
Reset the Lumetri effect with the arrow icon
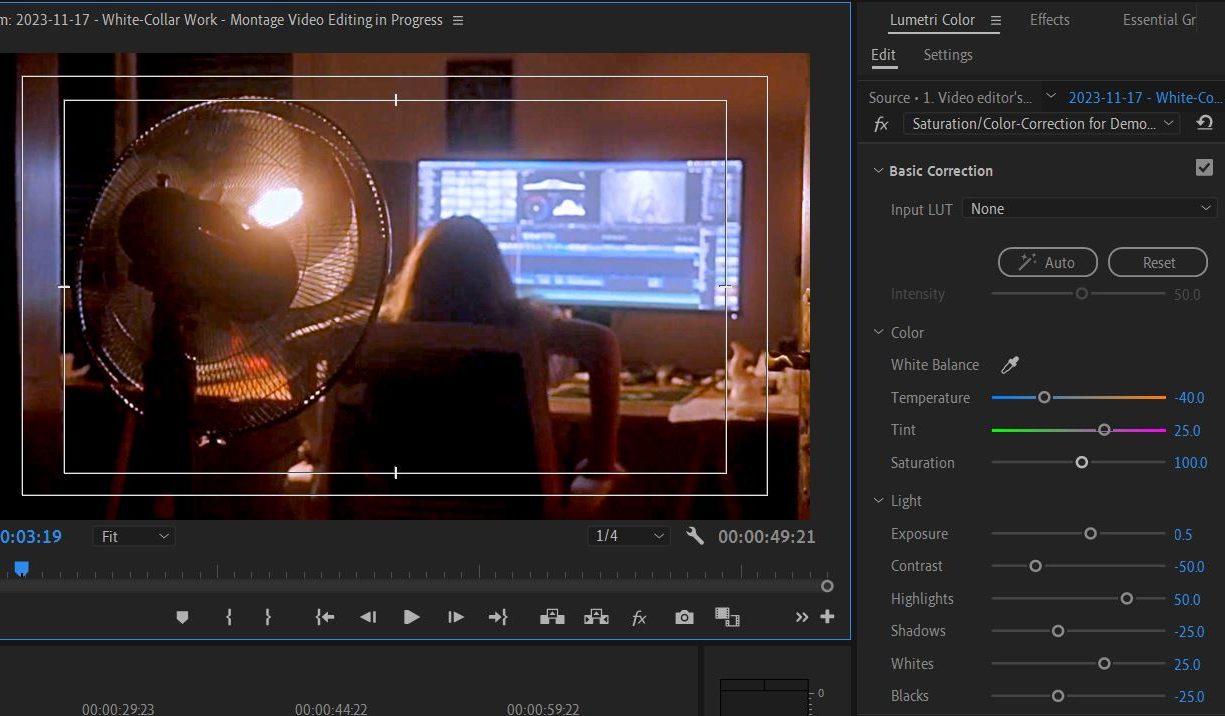(x=1204, y=123)
